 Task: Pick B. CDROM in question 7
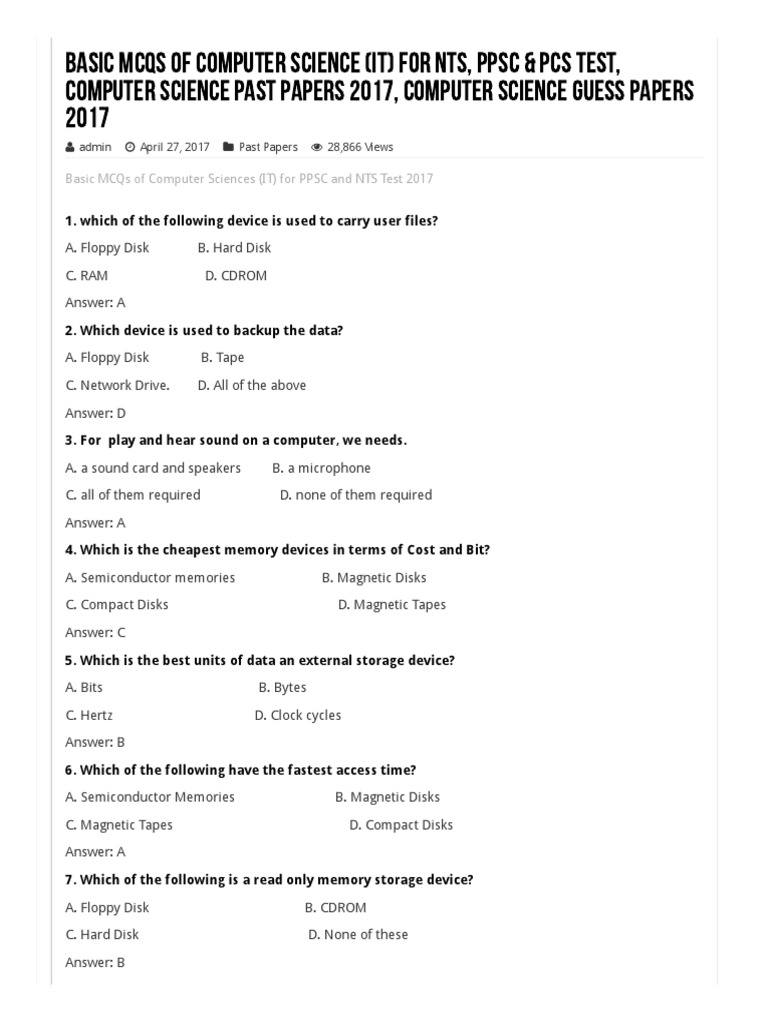335,908
